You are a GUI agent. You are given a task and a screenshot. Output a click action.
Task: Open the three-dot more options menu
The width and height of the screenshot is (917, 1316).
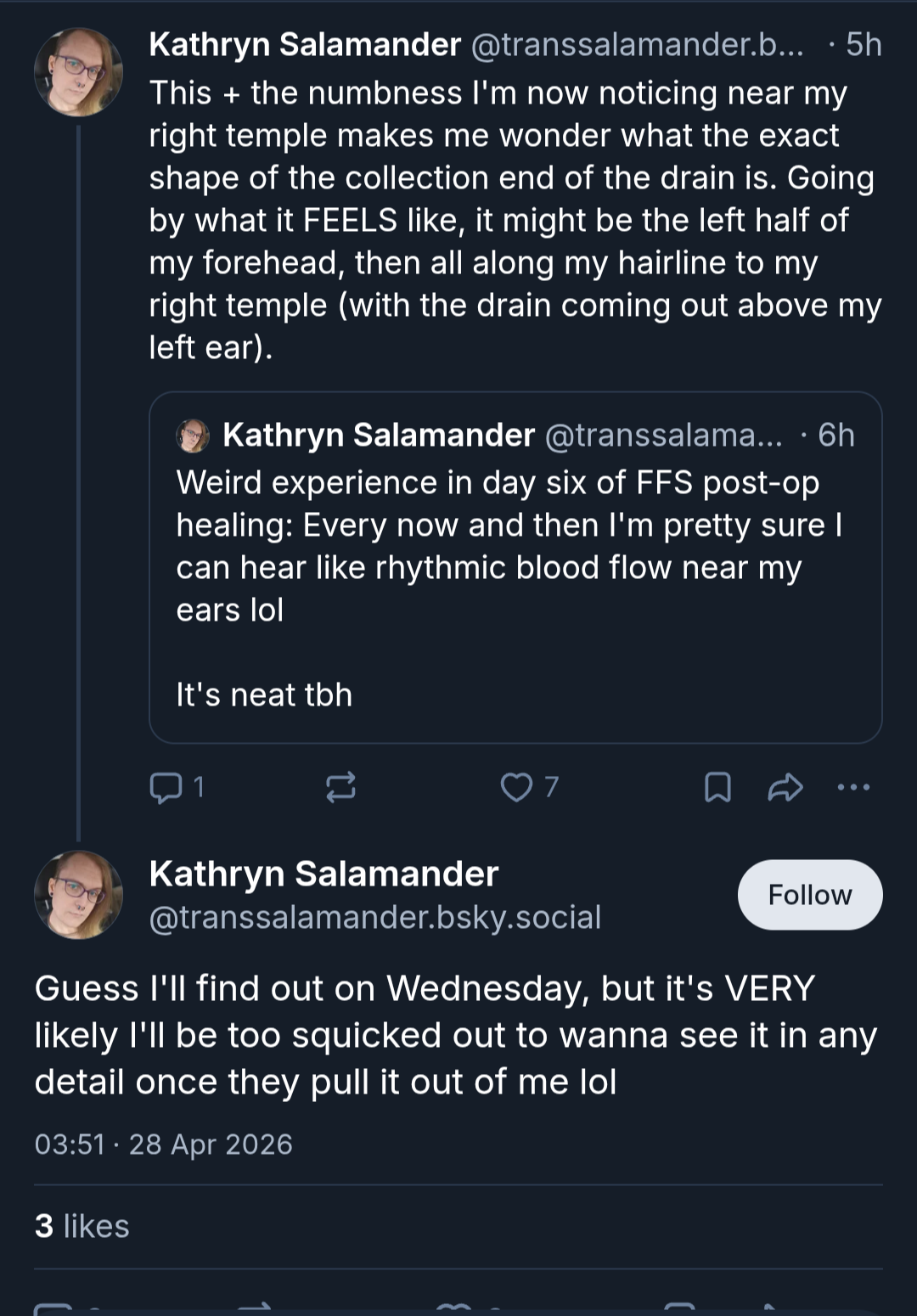[x=853, y=787]
